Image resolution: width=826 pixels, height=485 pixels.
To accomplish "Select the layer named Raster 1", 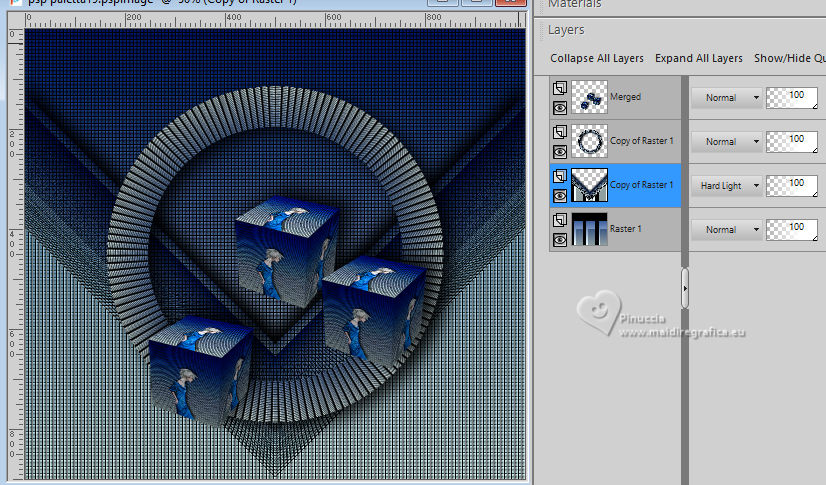I will coord(626,229).
